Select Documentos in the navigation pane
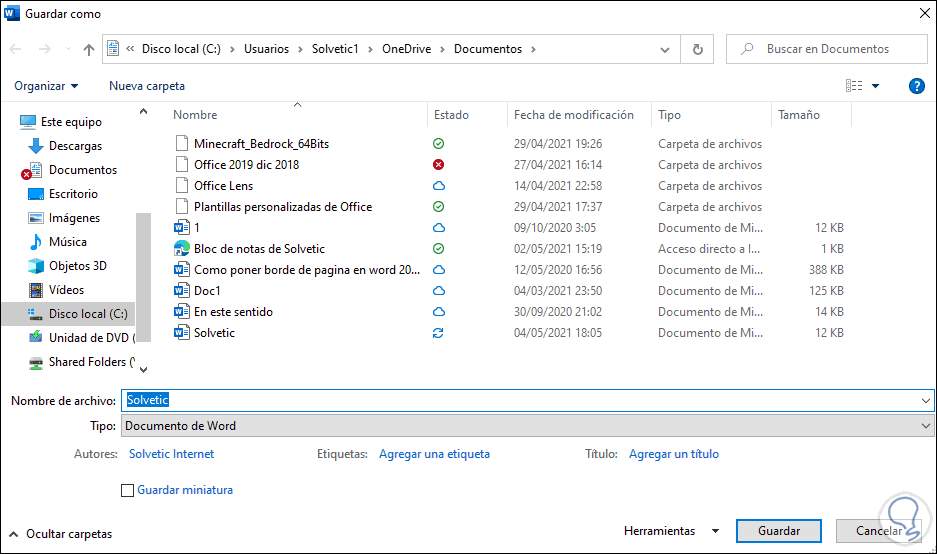The image size is (937, 554). click(83, 170)
